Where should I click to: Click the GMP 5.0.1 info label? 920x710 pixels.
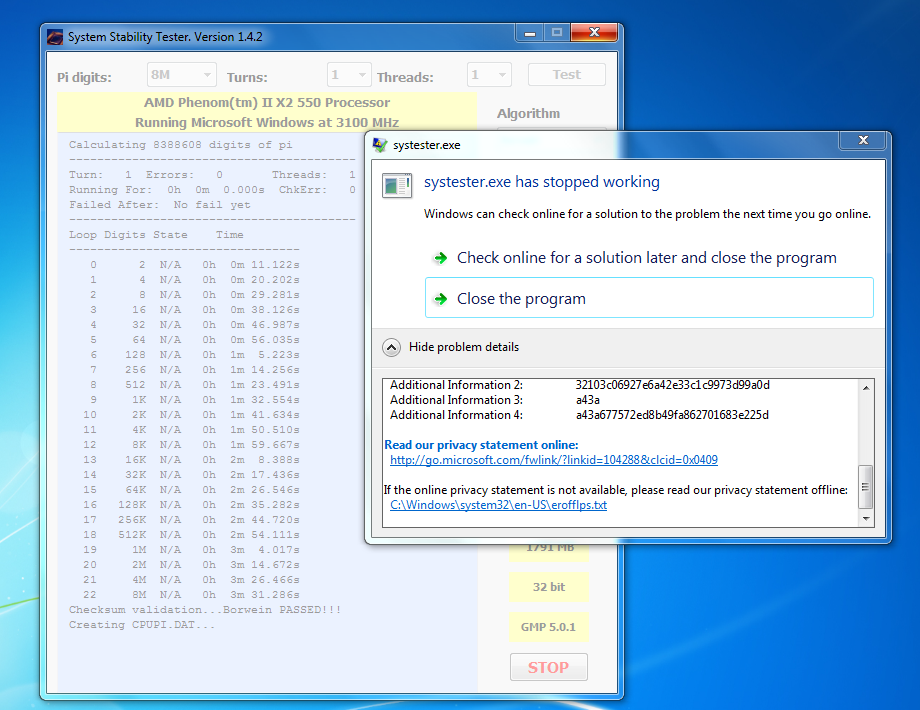(549, 627)
